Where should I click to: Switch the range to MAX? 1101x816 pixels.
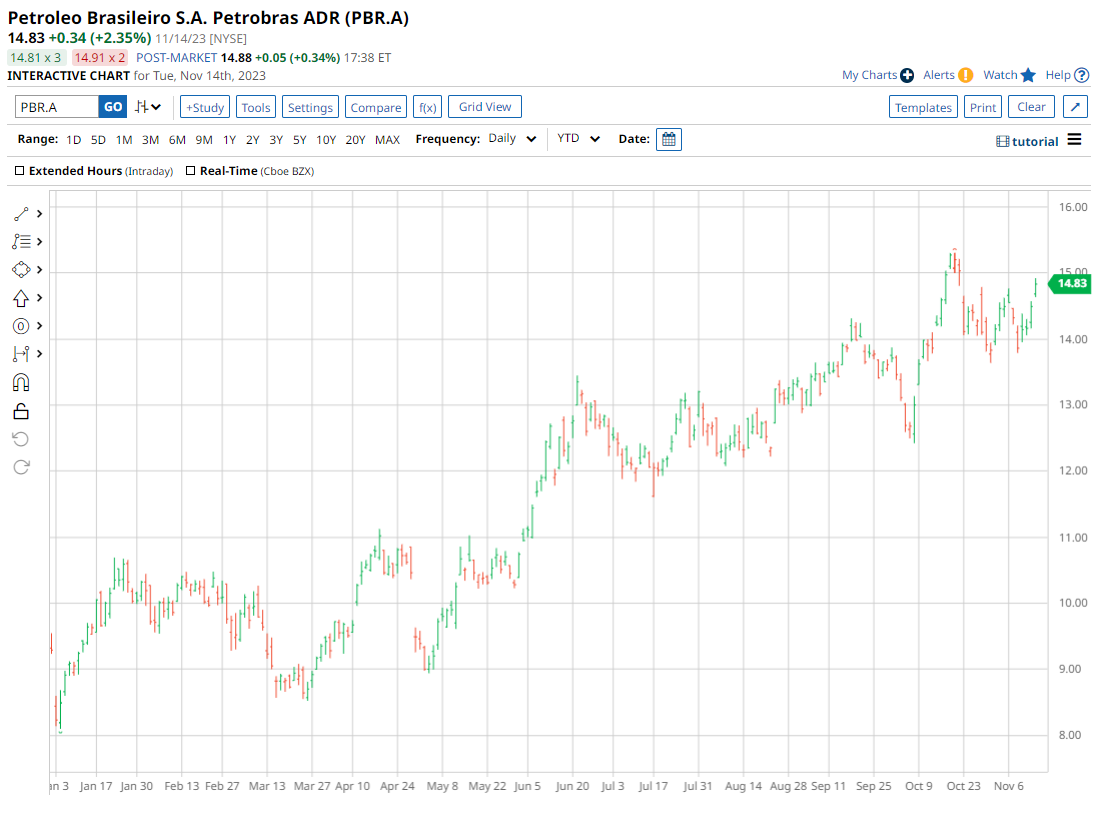(x=387, y=140)
